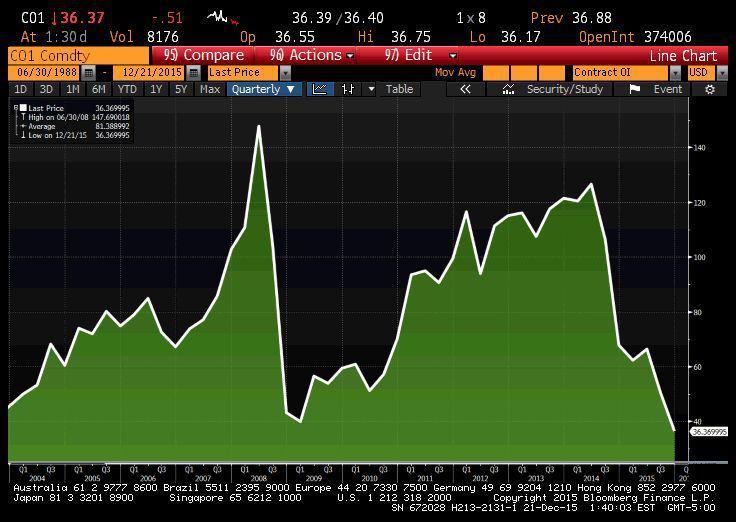Image resolution: width=736 pixels, height=522 pixels.
Task: Click the Compare button
Action: (204, 55)
